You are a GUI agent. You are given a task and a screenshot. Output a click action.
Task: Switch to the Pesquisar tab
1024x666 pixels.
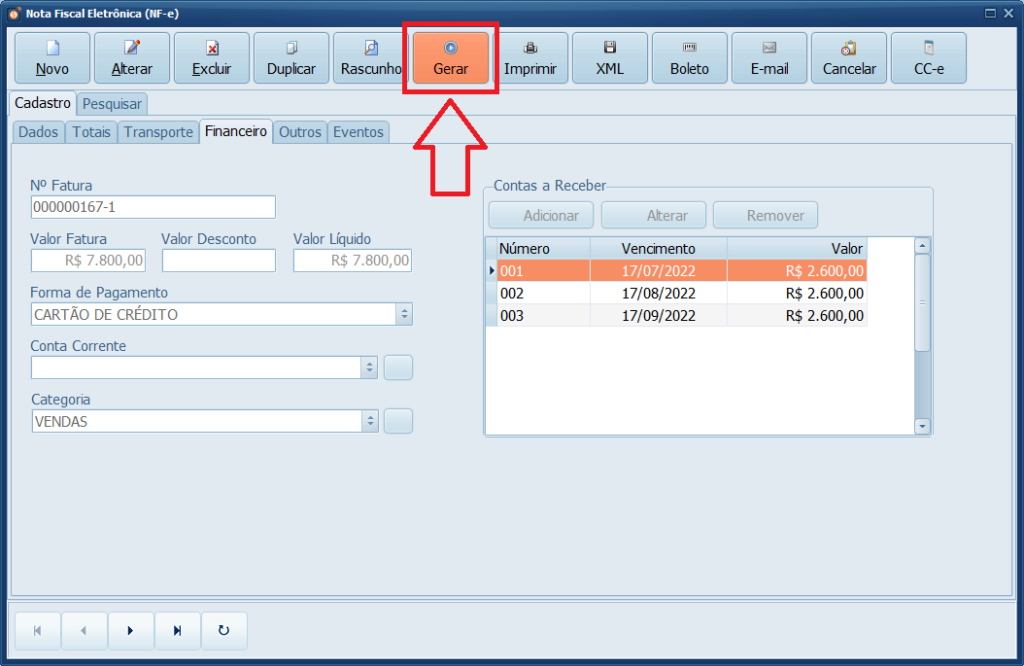(113, 103)
